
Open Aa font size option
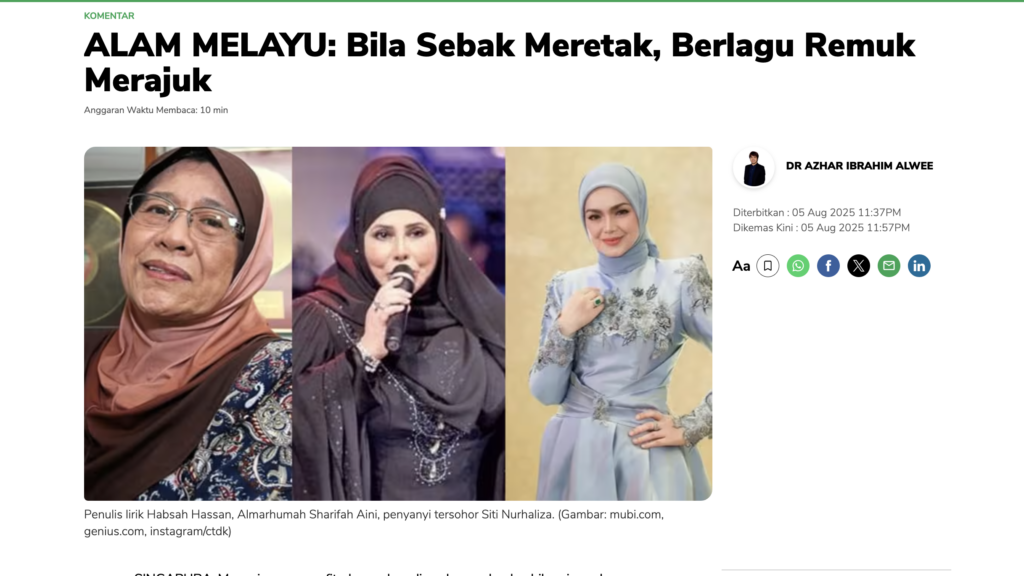click(x=741, y=266)
